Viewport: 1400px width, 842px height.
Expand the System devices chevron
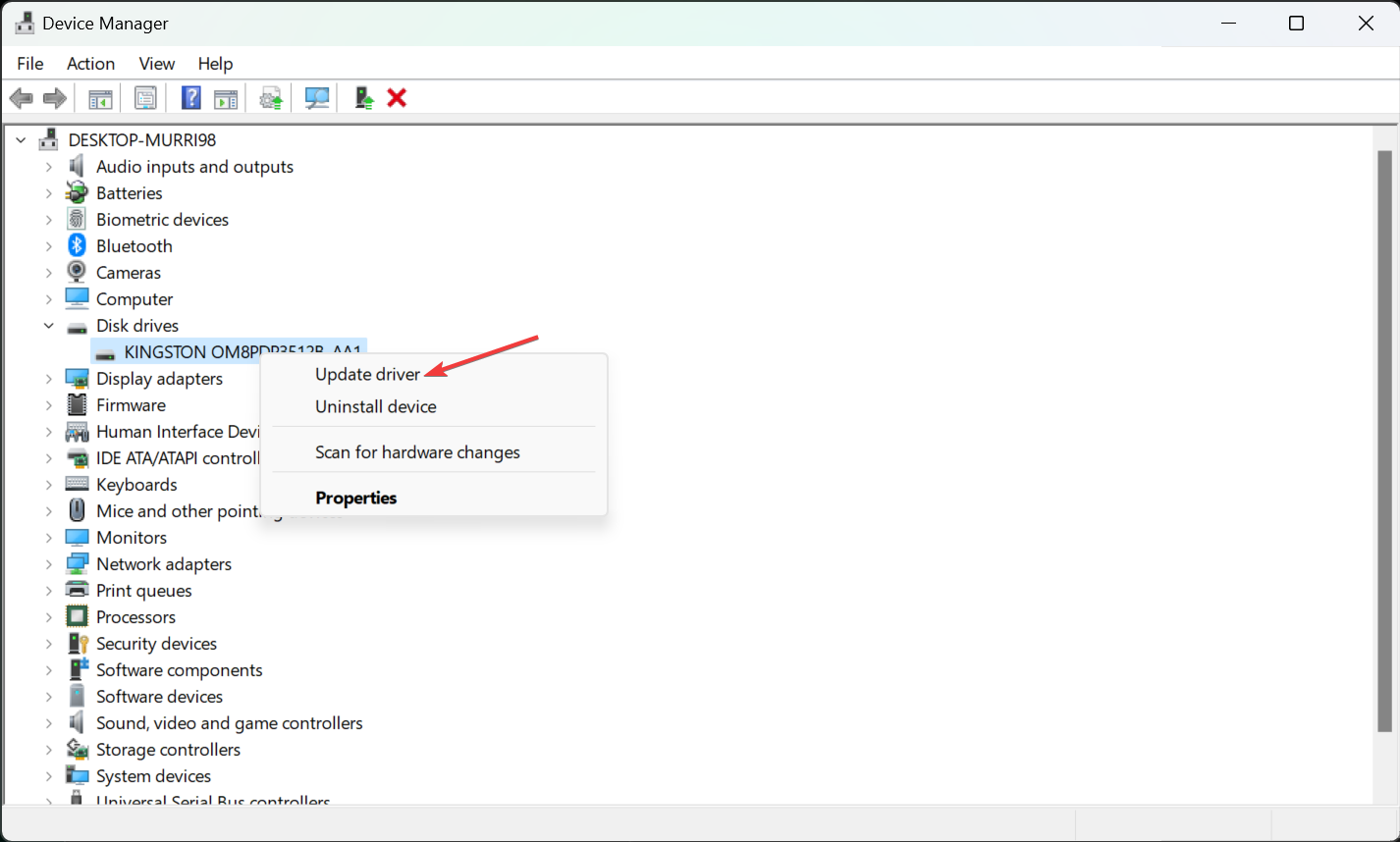[48, 776]
